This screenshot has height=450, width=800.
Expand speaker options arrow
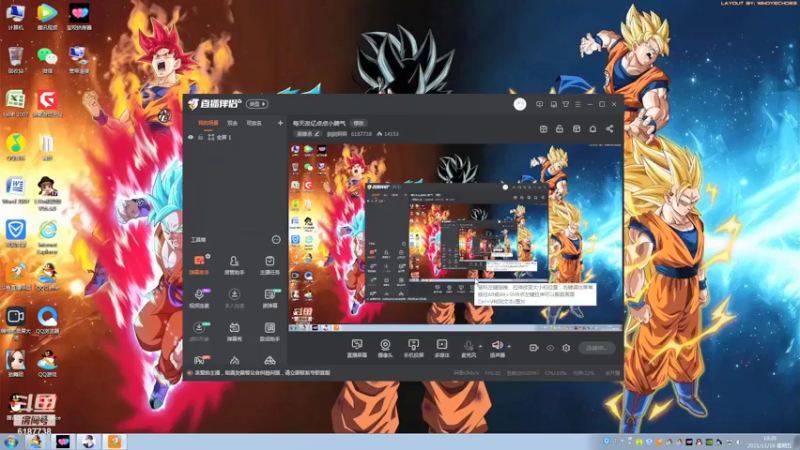(x=509, y=346)
